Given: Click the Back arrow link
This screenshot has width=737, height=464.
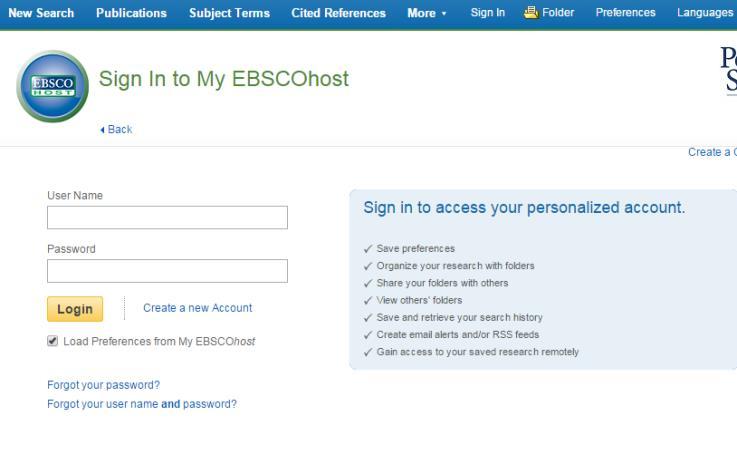Looking at the screenshot, I should pos(116,130).
